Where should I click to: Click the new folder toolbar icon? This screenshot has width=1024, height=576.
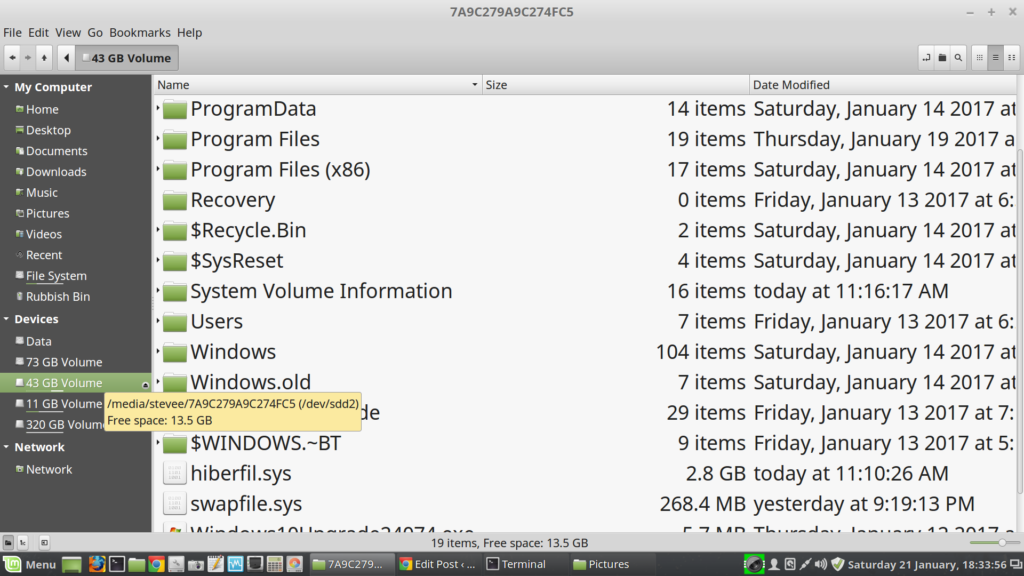coord(942,58)
